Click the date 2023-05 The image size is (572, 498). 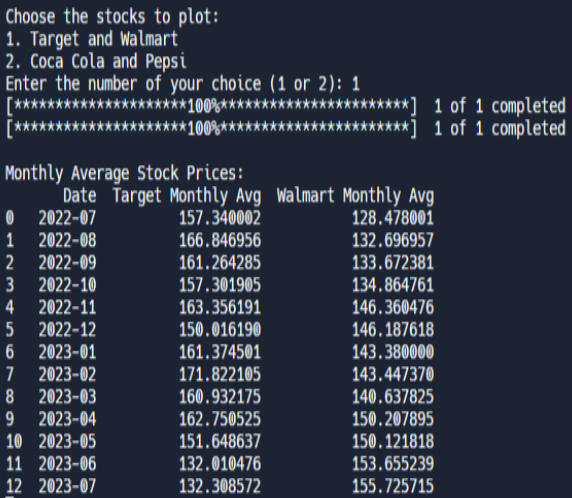tap(67, 441)
